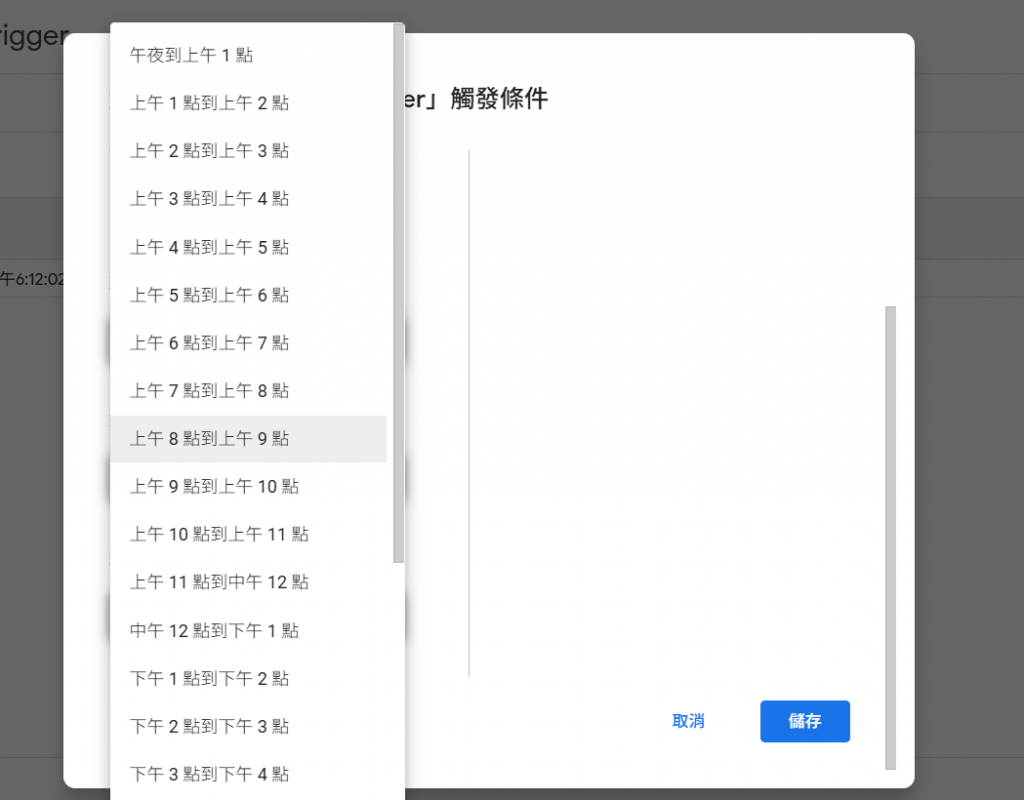Click the blue 儲存 save button
The height and width of the screenshot is (800, 1024).
pyautogui.click(x=805, y=721)
